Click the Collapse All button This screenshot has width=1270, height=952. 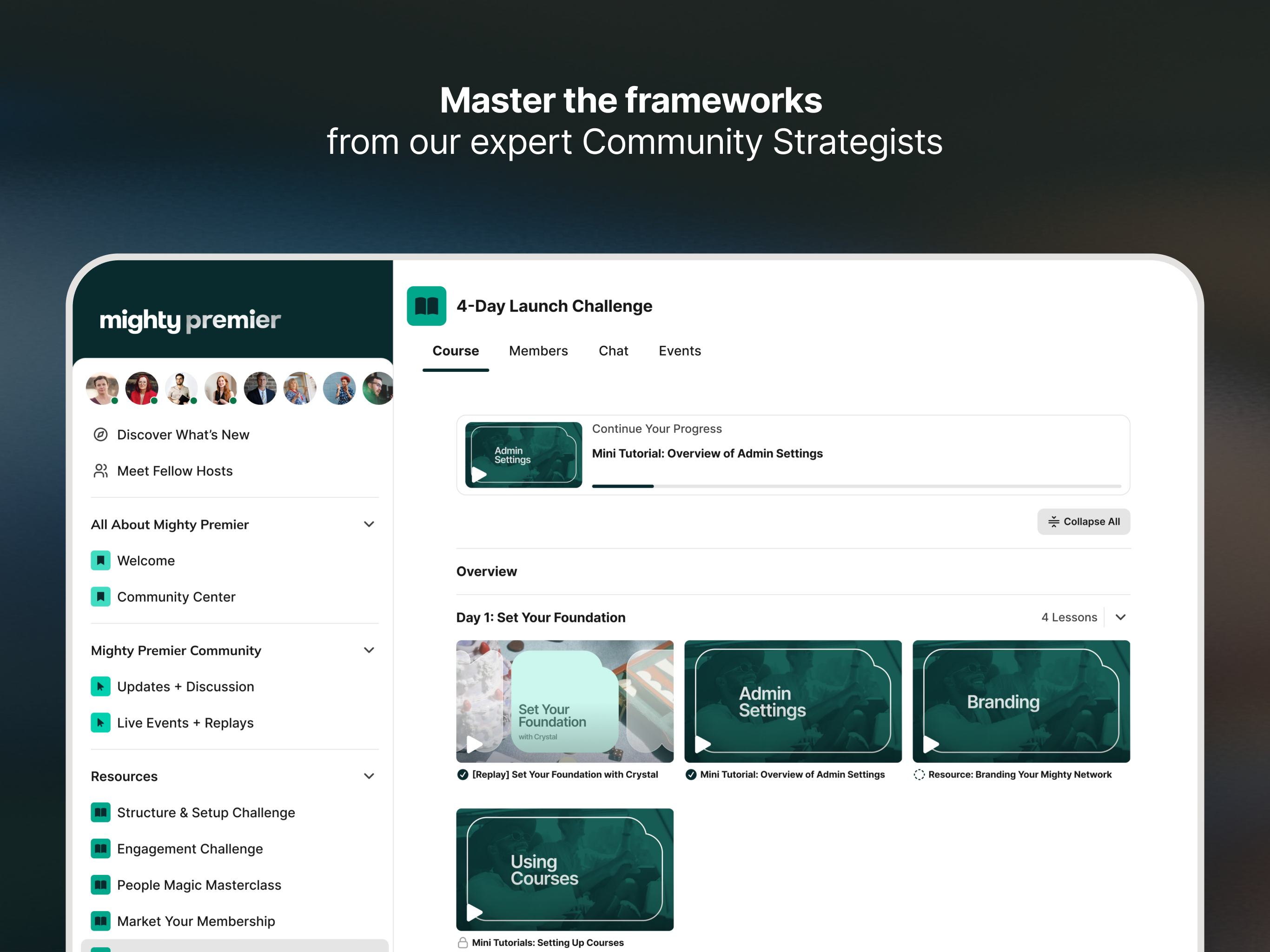pos(1084,522)
